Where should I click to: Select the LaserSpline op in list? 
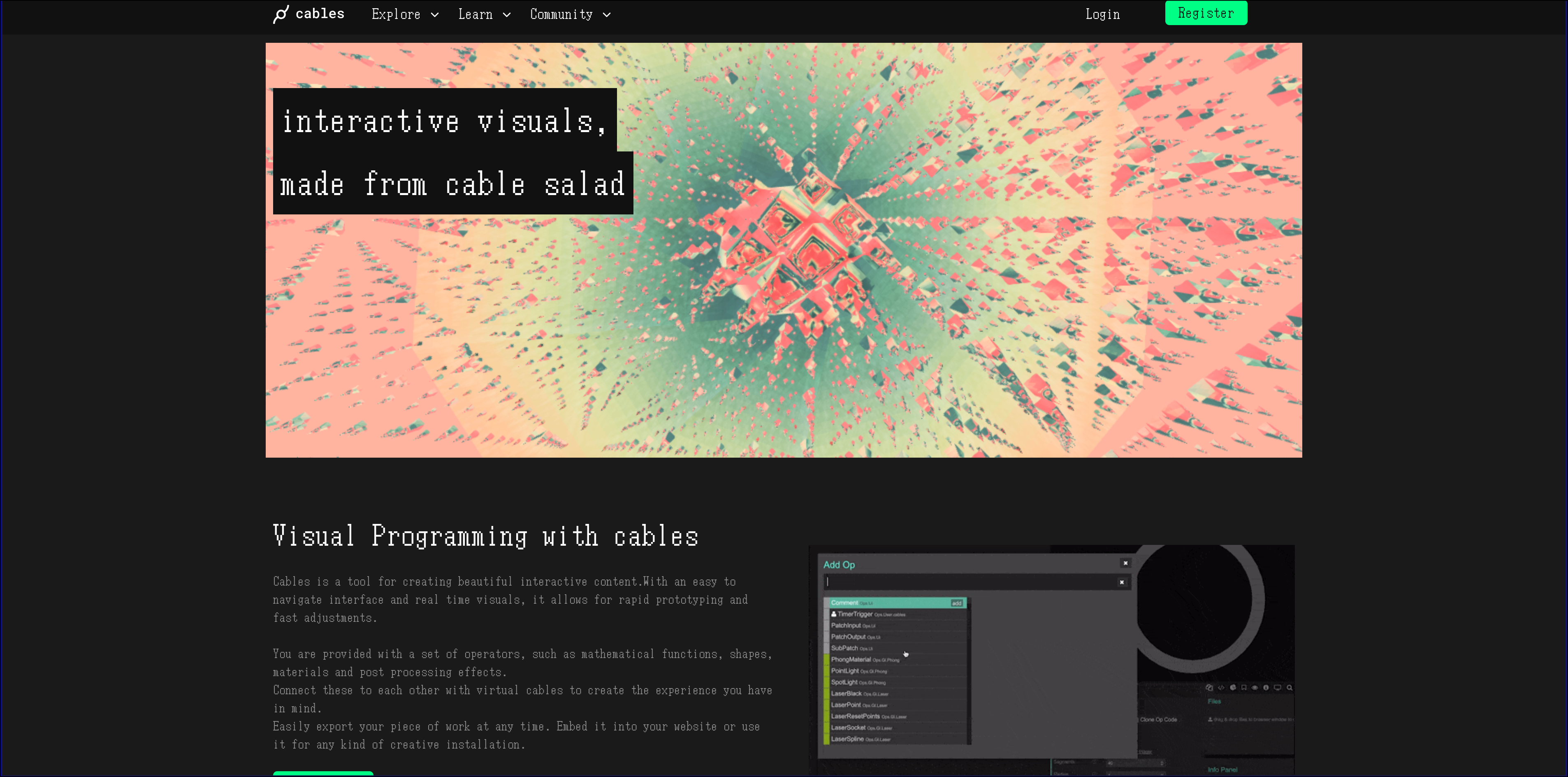[x=895, y=739]
